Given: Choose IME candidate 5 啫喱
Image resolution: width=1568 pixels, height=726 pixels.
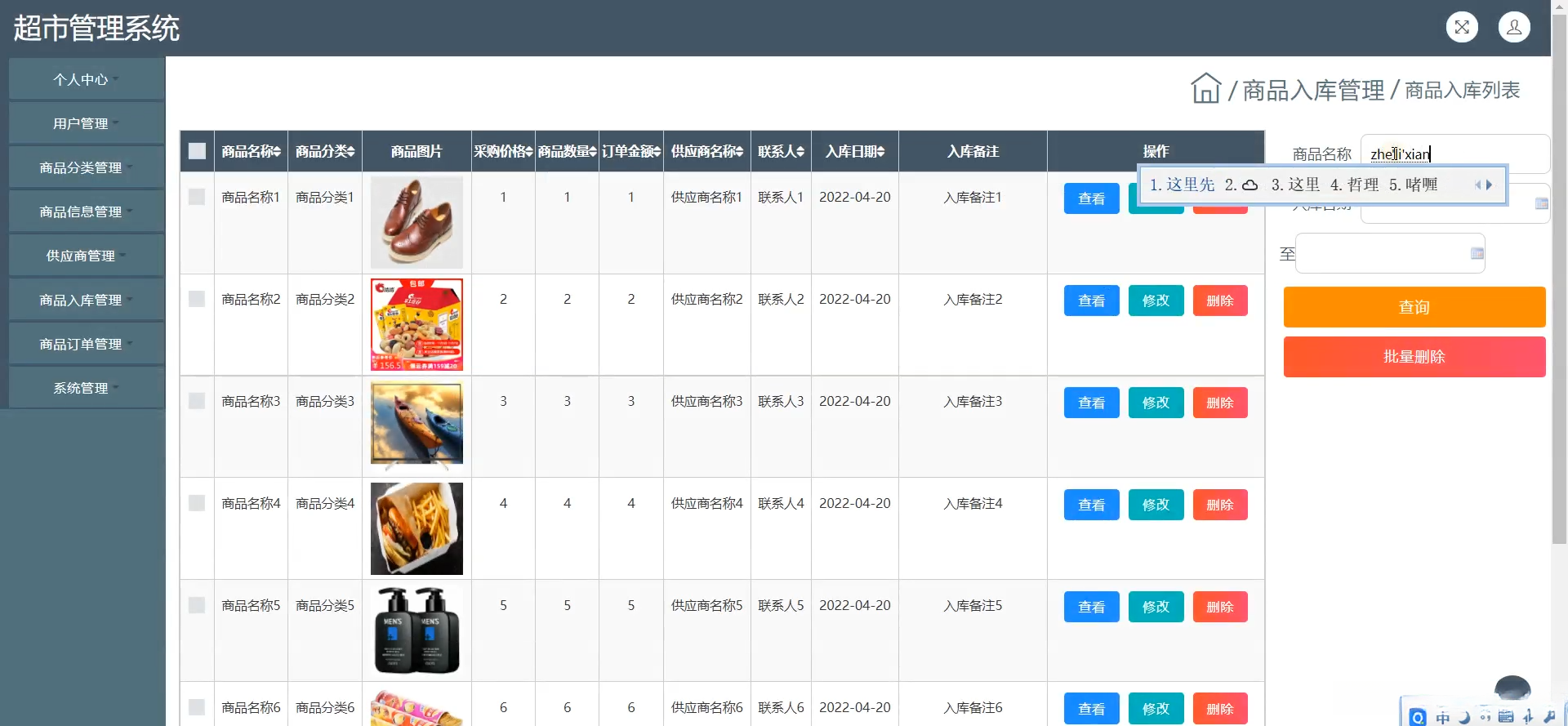Looking at the screenshot, I should point(1413,185).
